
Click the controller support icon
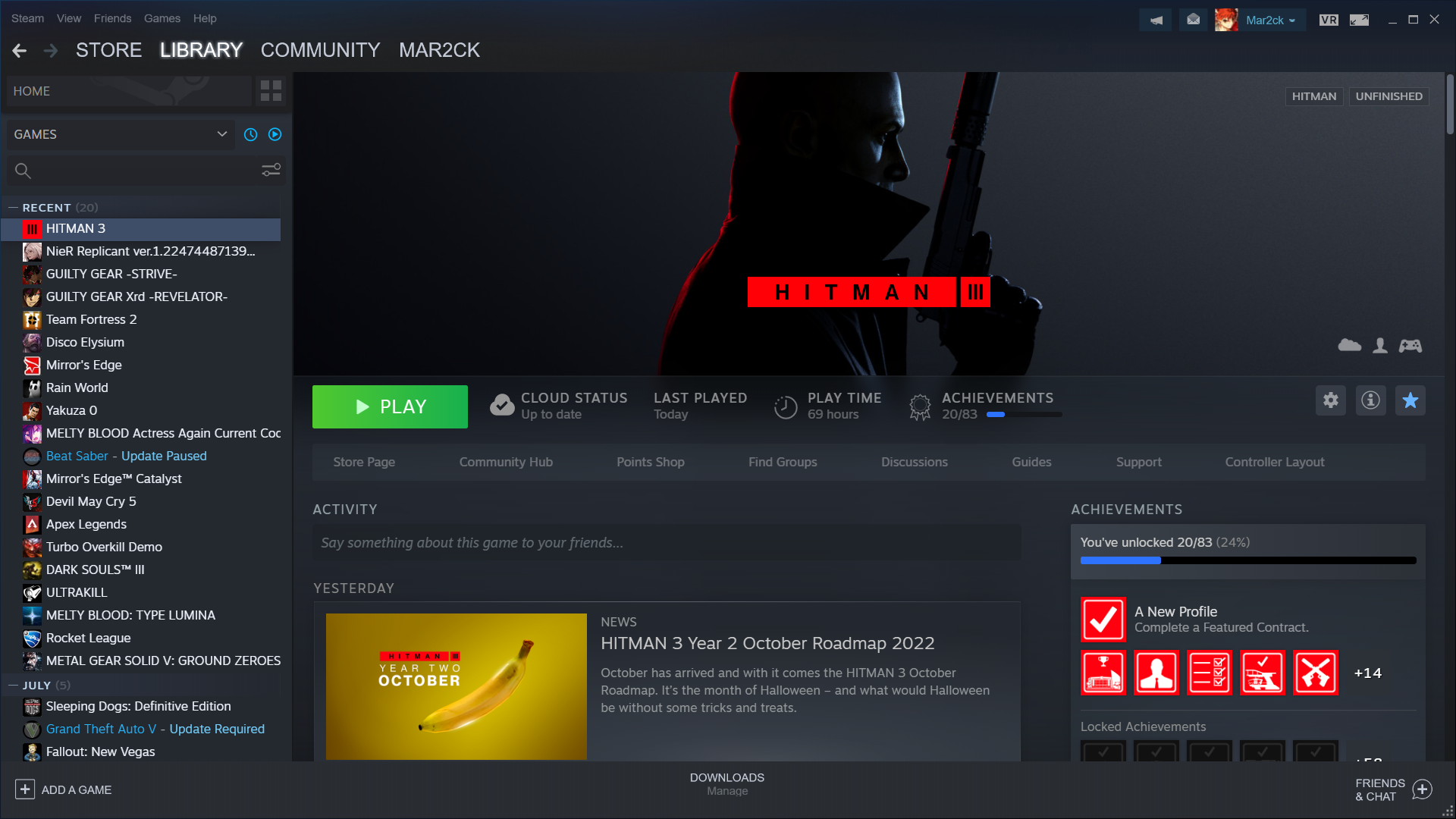pos(1410,346)
